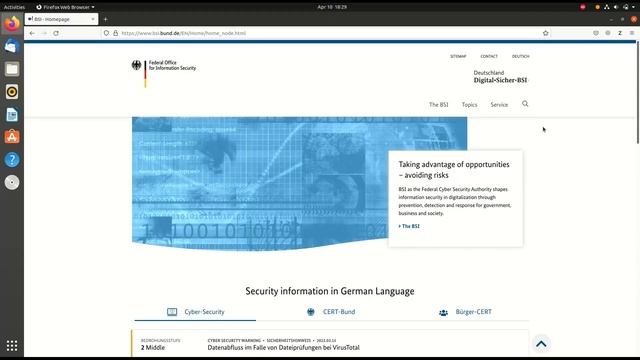This screenshot has height=360, width=640.
Task: Open the Sitemap link
Action: (458, 56)
